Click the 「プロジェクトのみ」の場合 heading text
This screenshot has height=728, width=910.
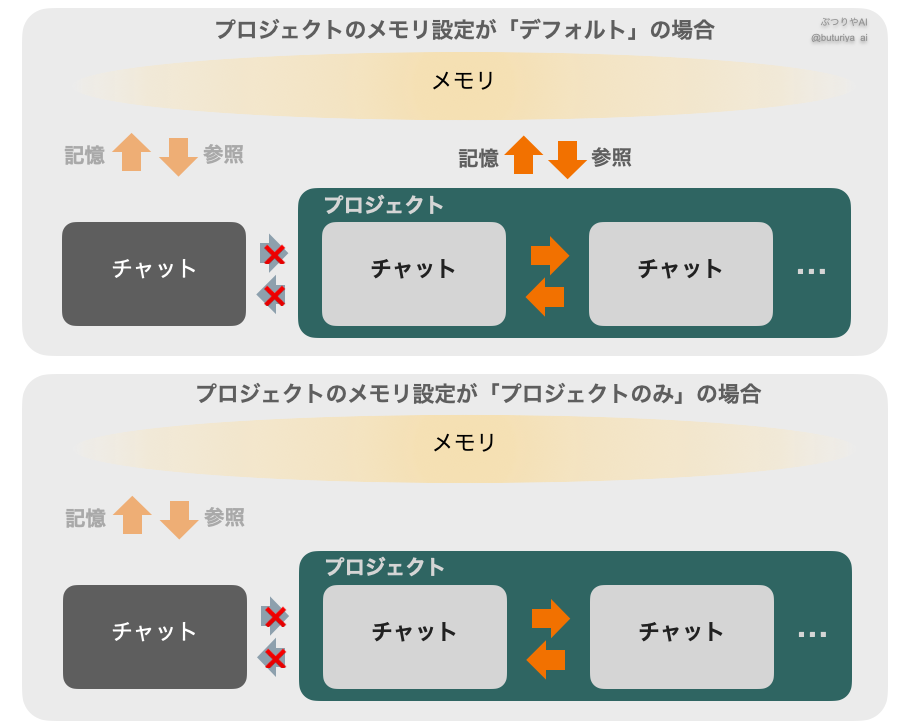[477, 394]
